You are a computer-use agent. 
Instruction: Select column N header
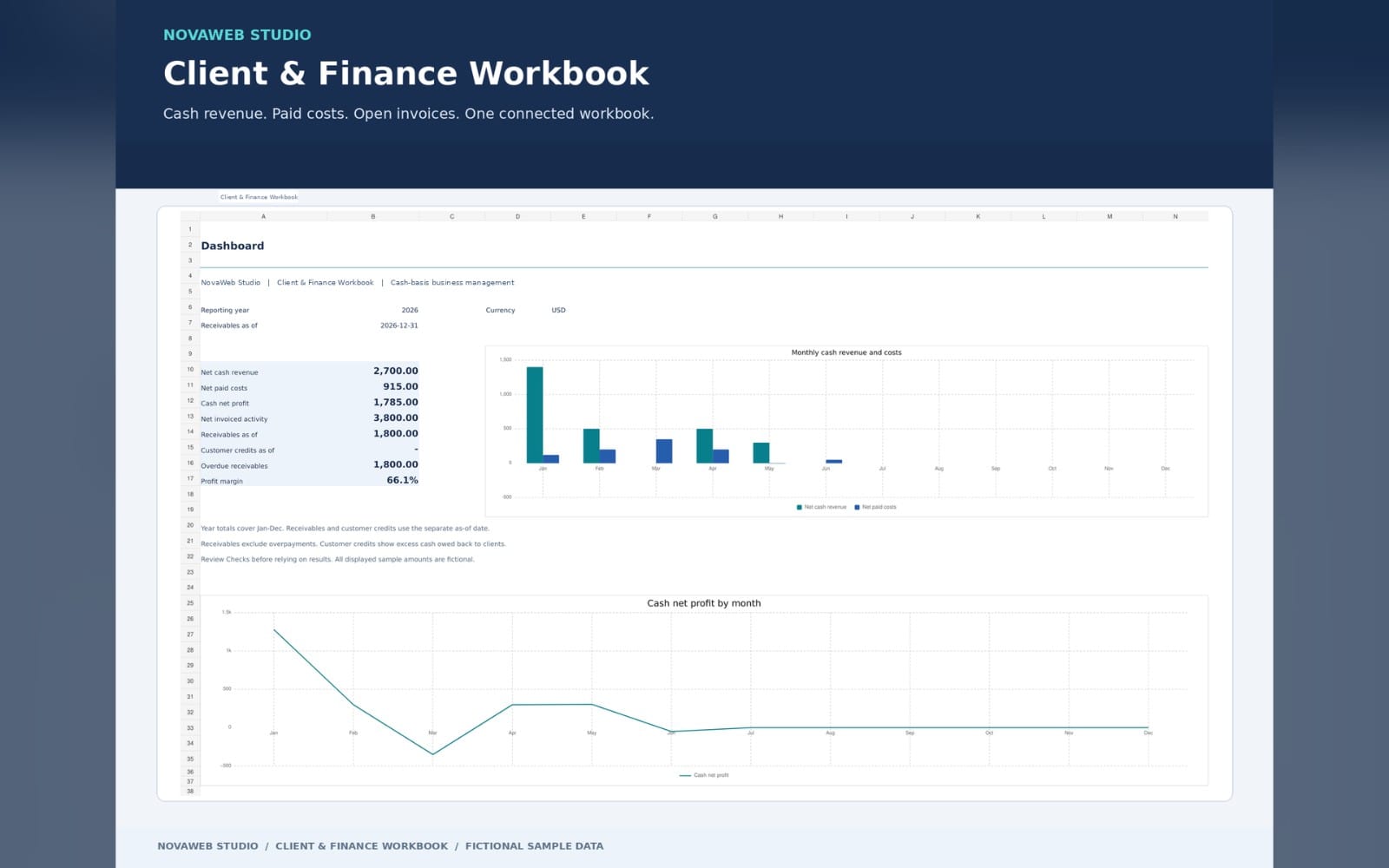(1175, 216)
